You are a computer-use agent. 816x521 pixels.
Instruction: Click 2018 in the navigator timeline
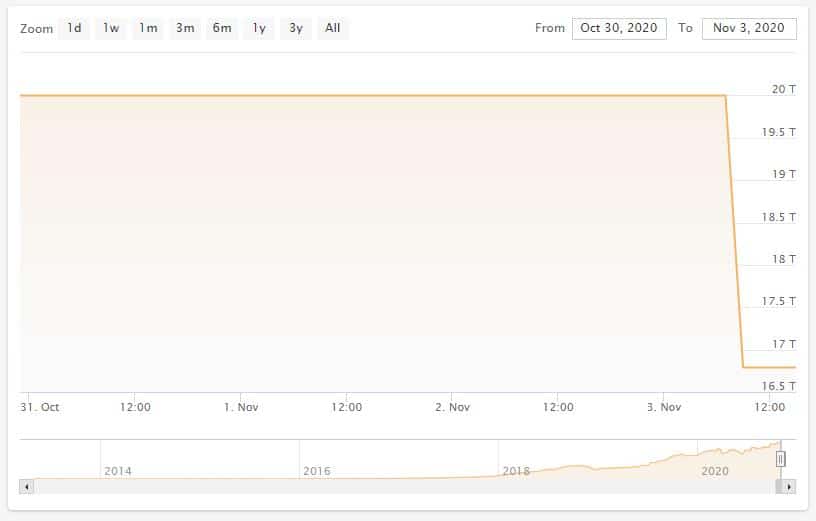(x=516, y=471)
